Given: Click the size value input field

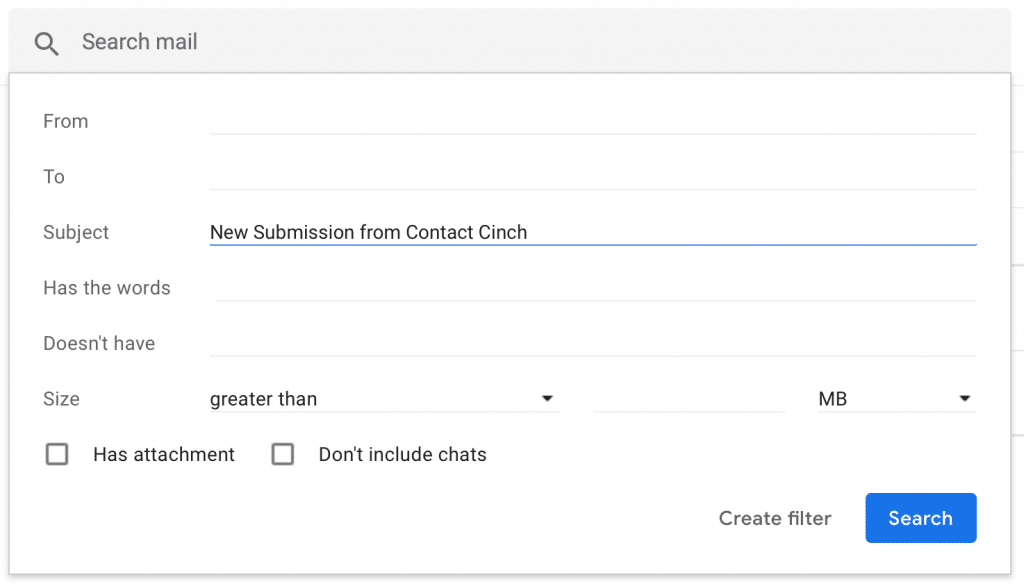Looking at the screenshot, I should coord(689,399).
